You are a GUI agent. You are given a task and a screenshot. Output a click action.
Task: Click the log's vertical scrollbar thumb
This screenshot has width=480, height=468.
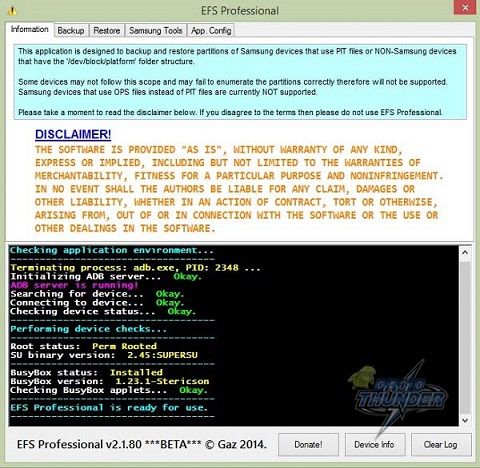pyautogui.click(x=465, y=337)
